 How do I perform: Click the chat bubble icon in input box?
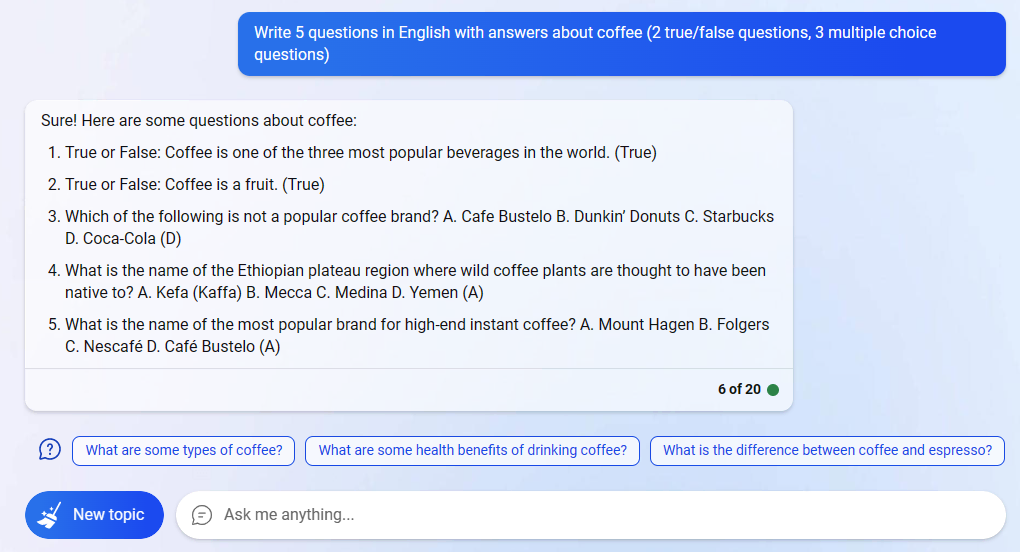202,515
